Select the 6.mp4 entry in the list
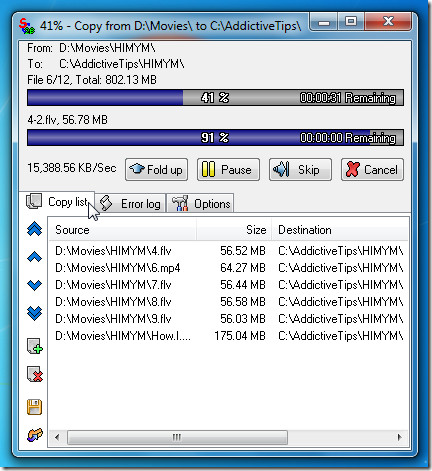Screen dimensions: 432x471 (x=229, y=268)
